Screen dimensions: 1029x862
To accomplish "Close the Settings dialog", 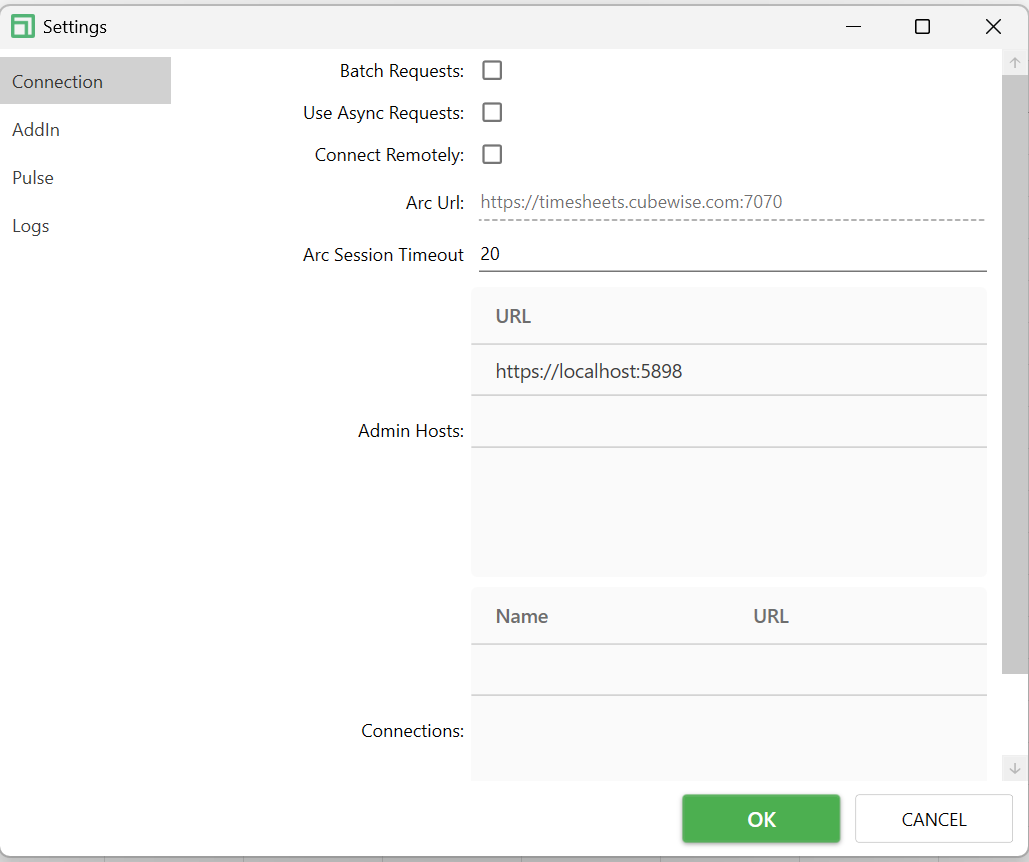I will pyautogui.click(x=993, y=27).
